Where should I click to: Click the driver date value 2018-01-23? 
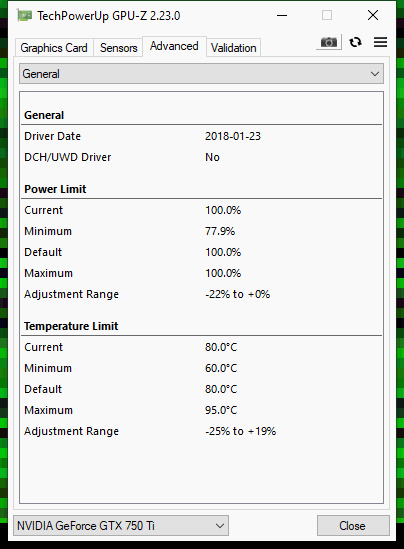[233, 136]
